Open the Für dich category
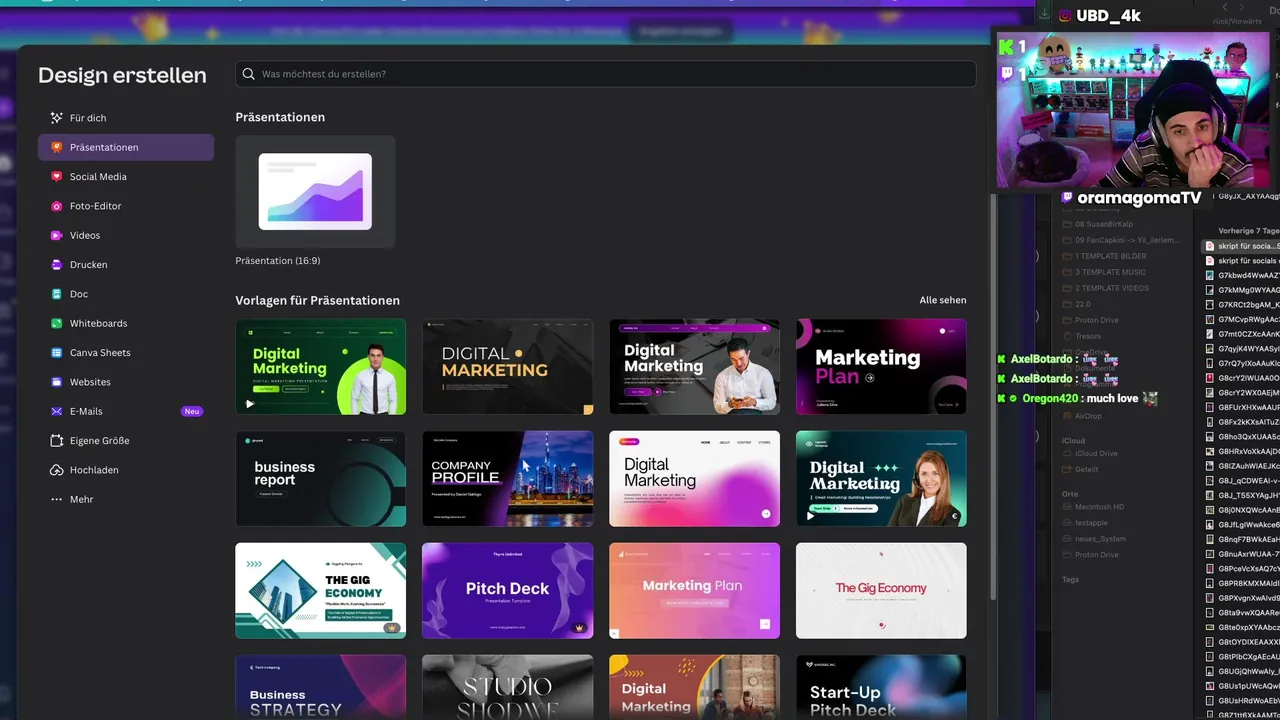This screenshot has width=1280, height=720. click(x=126, y=118)
